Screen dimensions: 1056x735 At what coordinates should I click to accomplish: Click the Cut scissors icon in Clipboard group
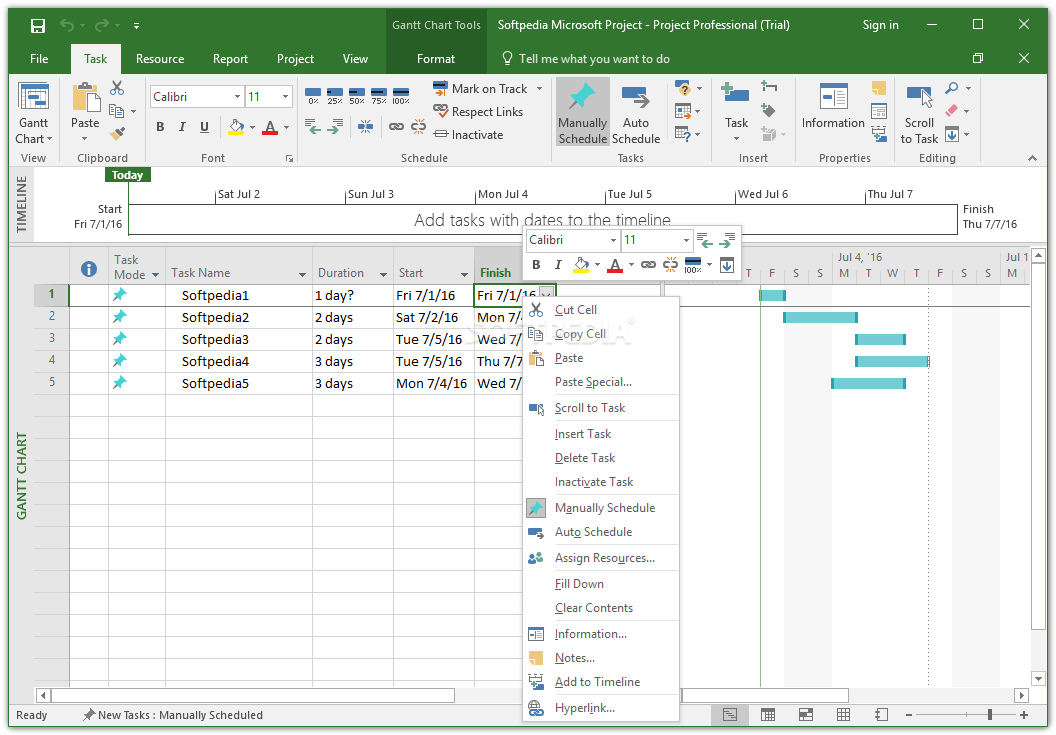tap(117, 88)
